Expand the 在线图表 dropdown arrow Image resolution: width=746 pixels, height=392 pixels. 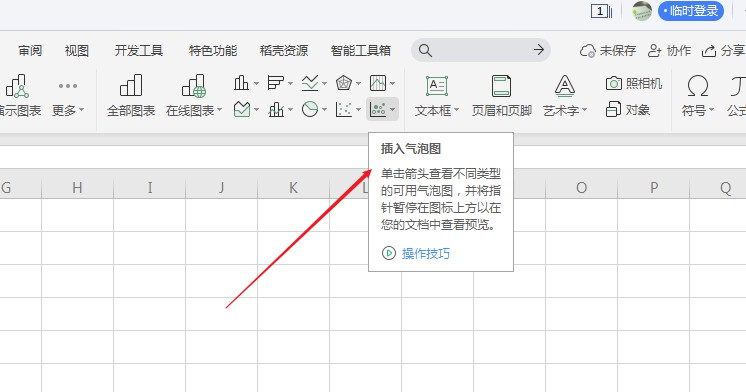point(219,110)
